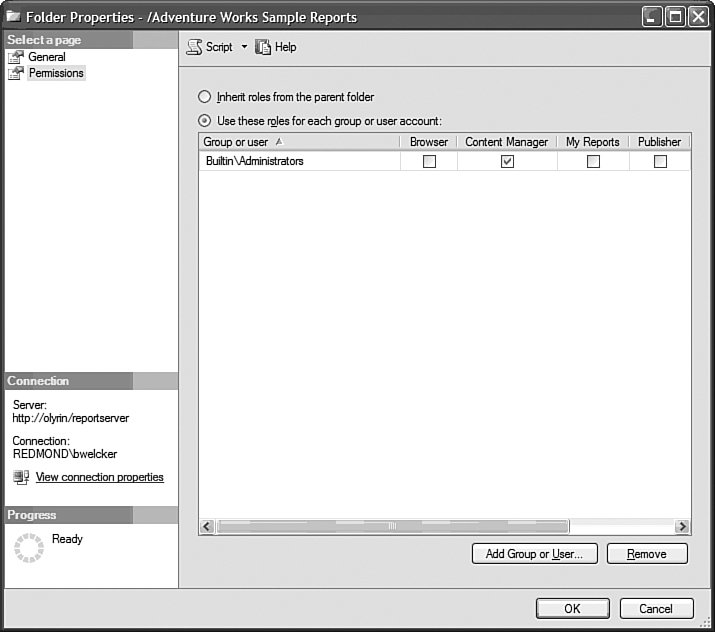Click the REDMOND\bwelcker connection text
The image size is (715, 632).
pos(65,454)
